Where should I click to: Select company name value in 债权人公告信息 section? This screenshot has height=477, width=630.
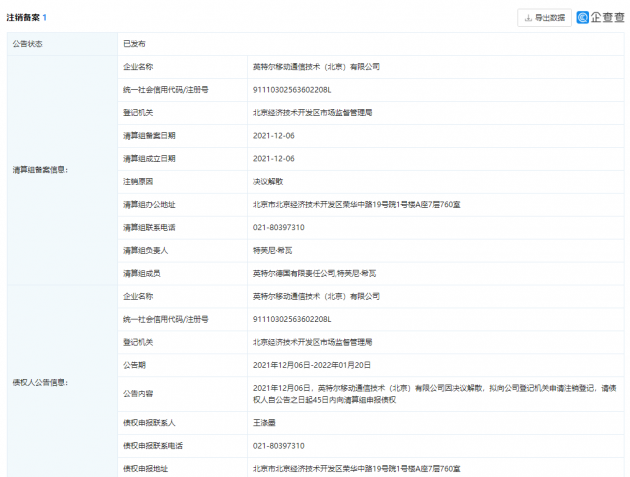tap(316, 296)
